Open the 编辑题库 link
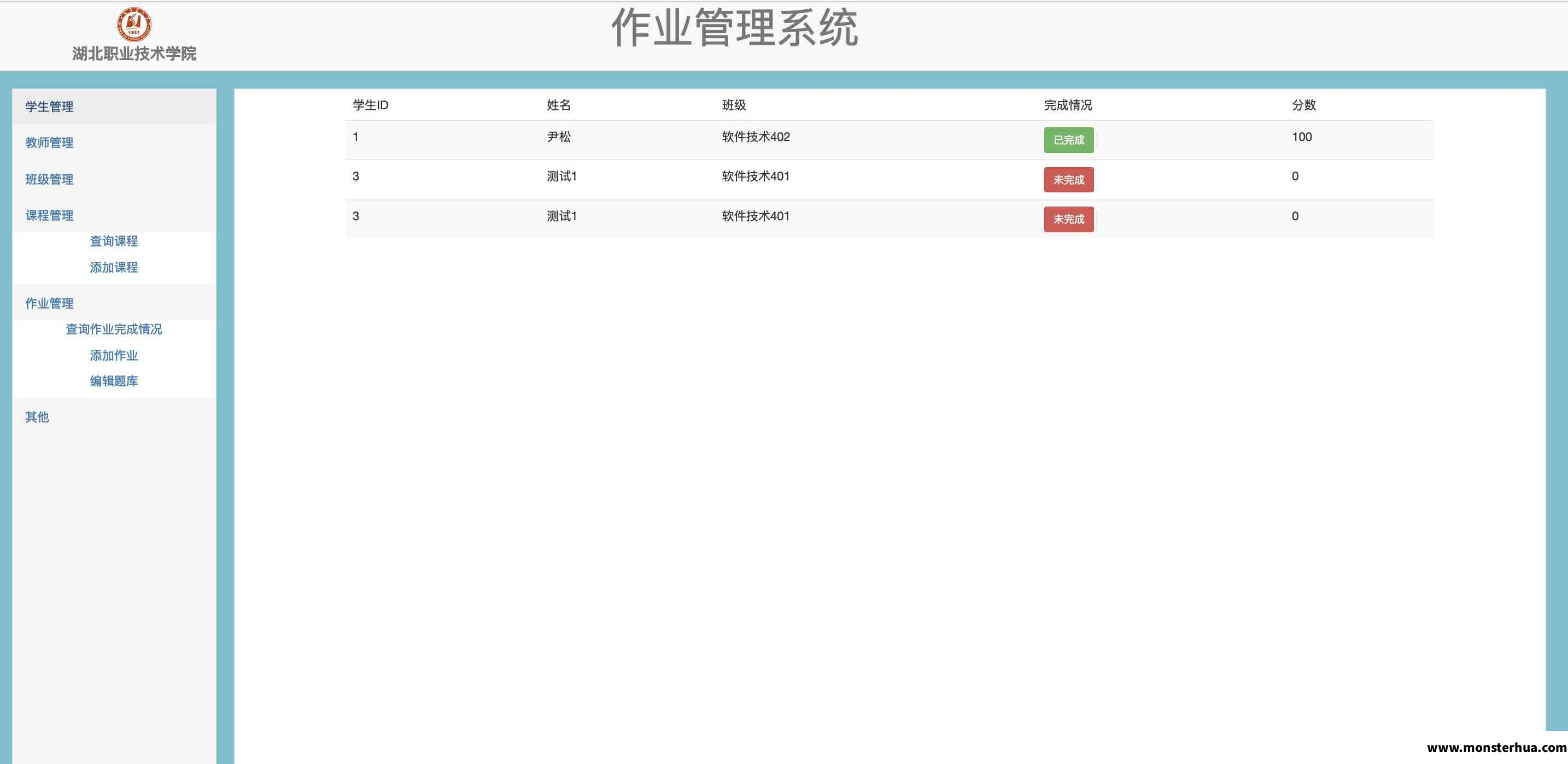The height and width of the screenshot is (764, 1568). tap(114, 381)
